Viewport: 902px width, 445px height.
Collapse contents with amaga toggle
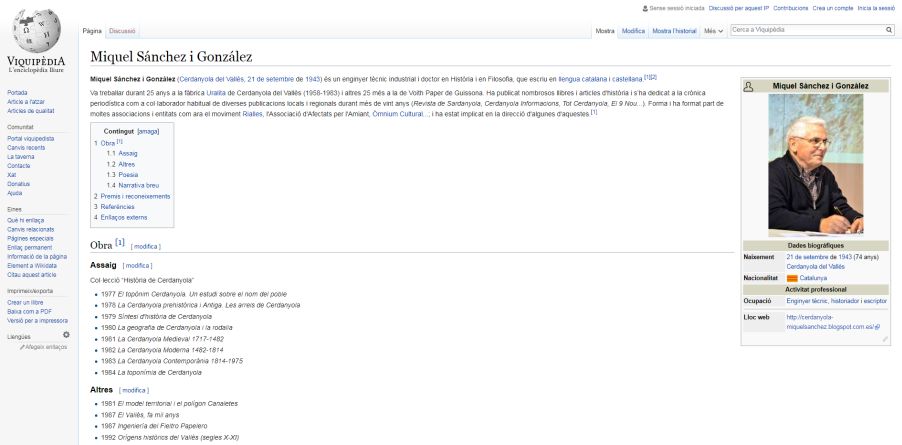(148, 132)
